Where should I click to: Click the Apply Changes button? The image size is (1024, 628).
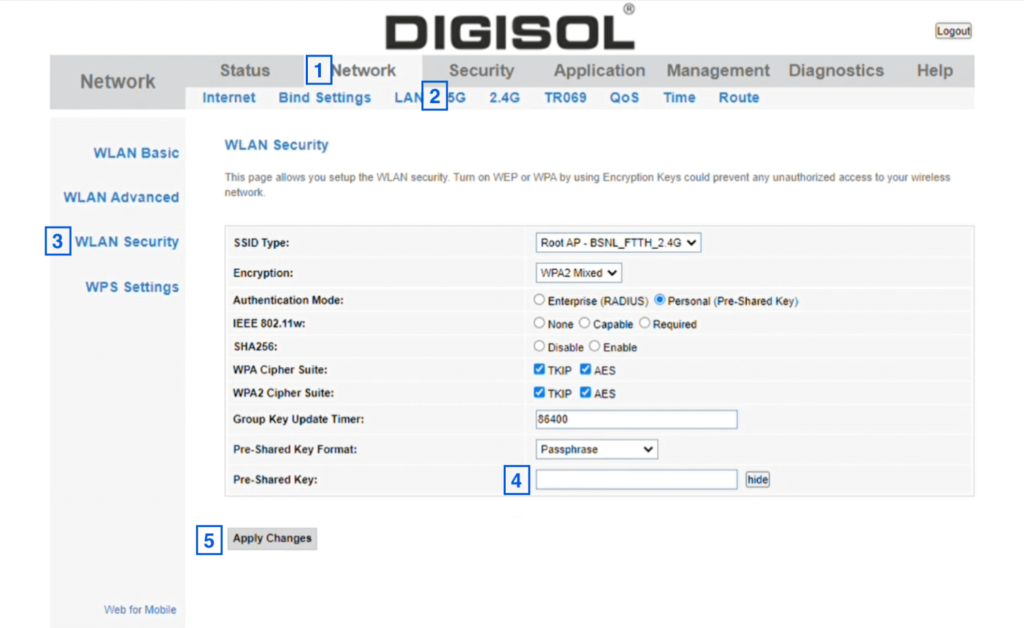[x=272, y=538]
